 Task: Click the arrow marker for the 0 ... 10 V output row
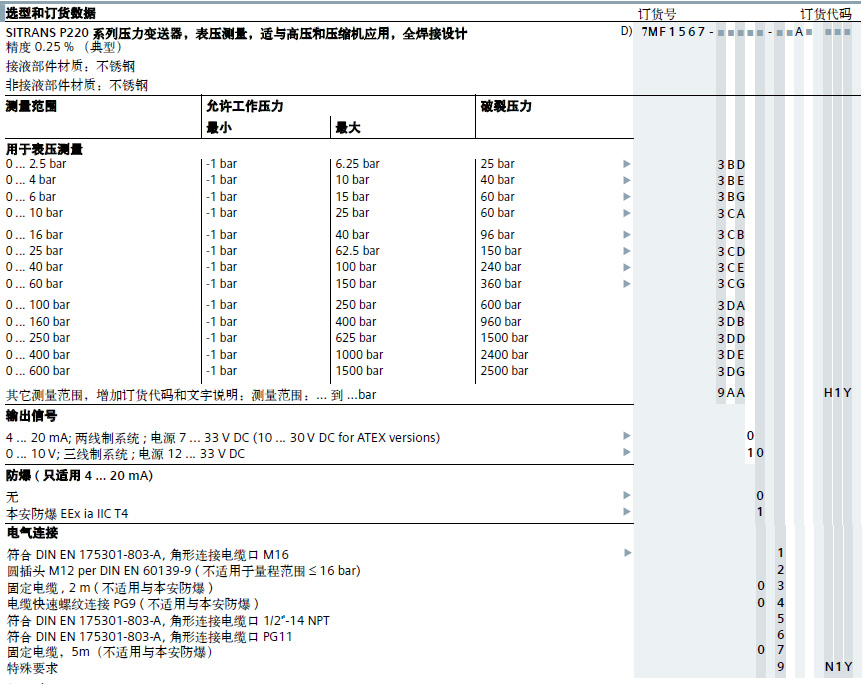click(x=627, y=452)
